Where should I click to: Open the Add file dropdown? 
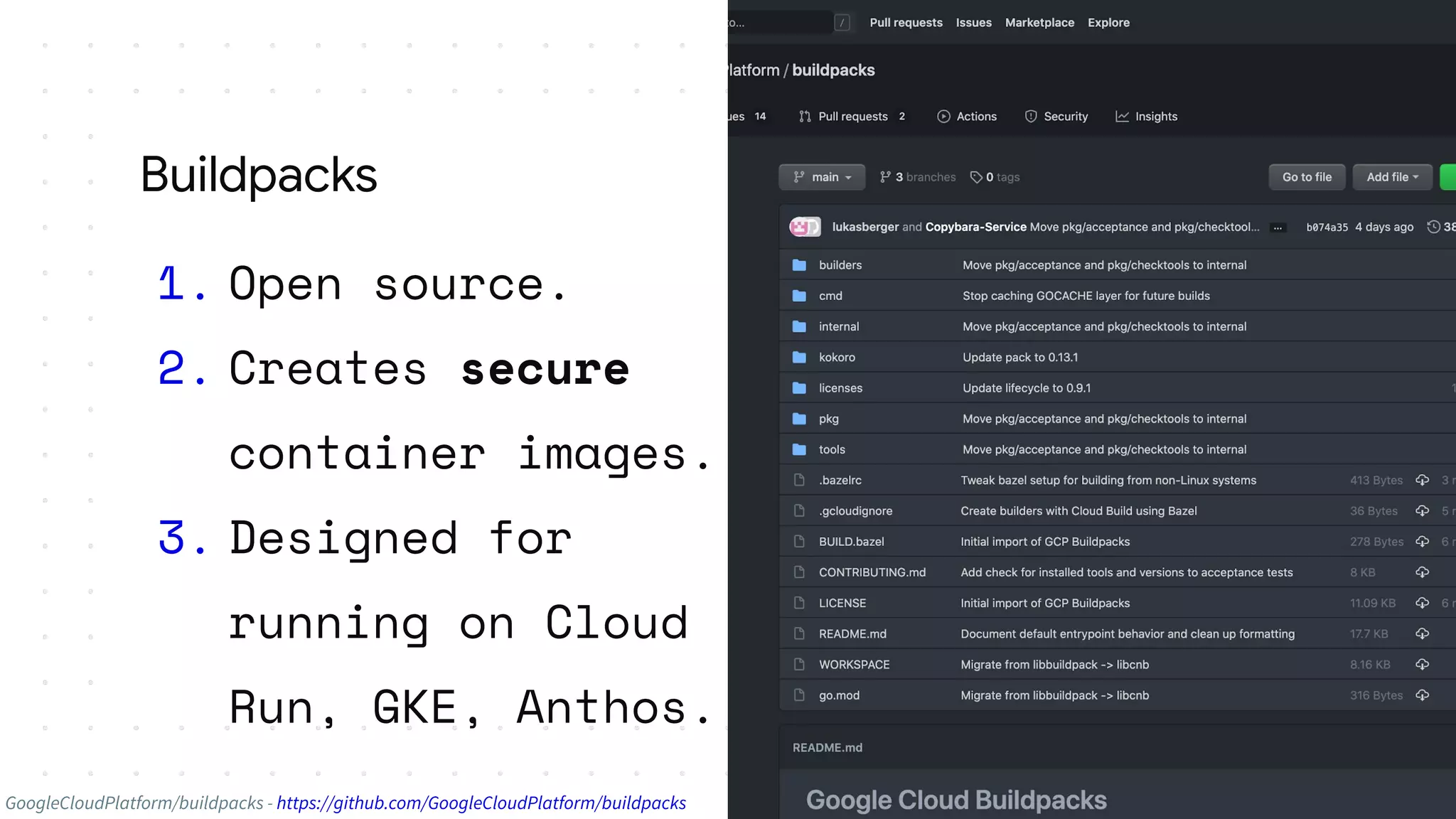click(1392, 177)
